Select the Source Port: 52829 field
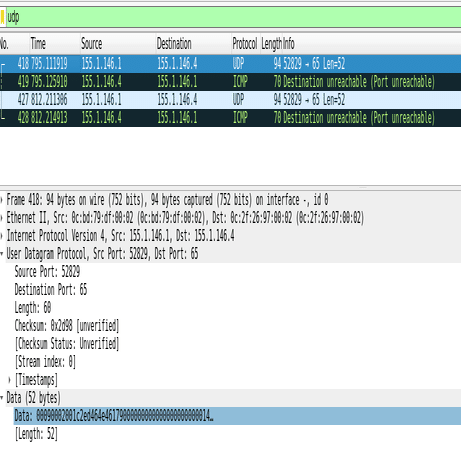Screen dimensions: 461x461 click(47, 272)
